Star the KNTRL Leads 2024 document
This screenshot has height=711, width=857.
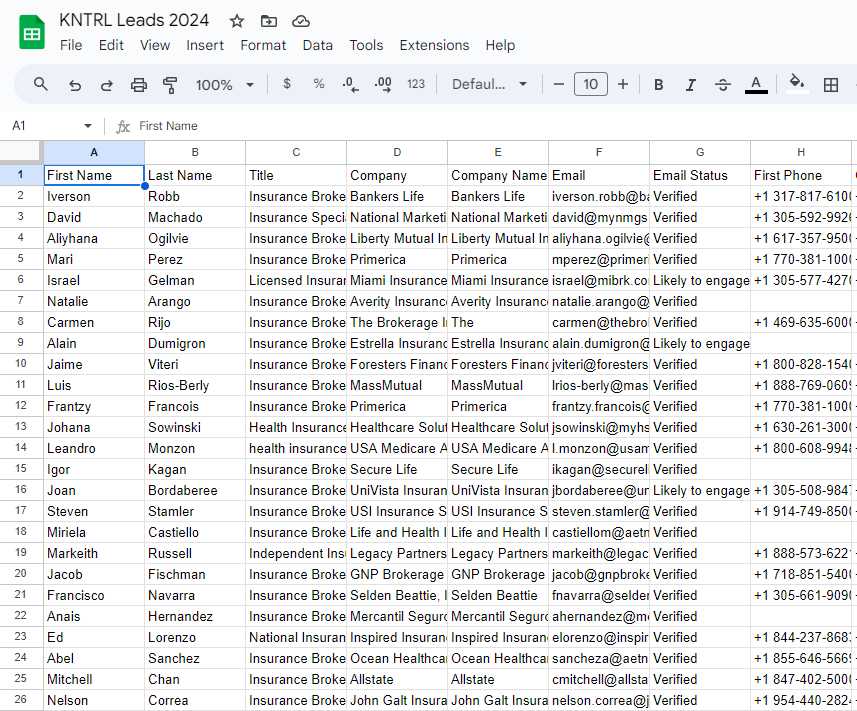[237, 21]
